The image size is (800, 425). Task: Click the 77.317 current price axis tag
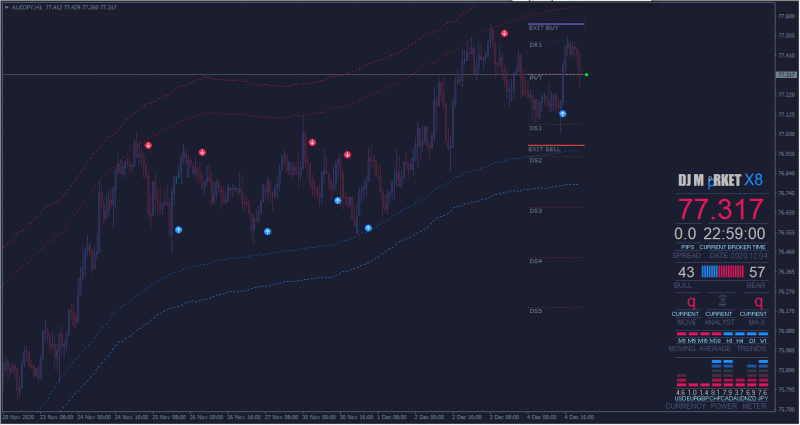coord(786,75)
